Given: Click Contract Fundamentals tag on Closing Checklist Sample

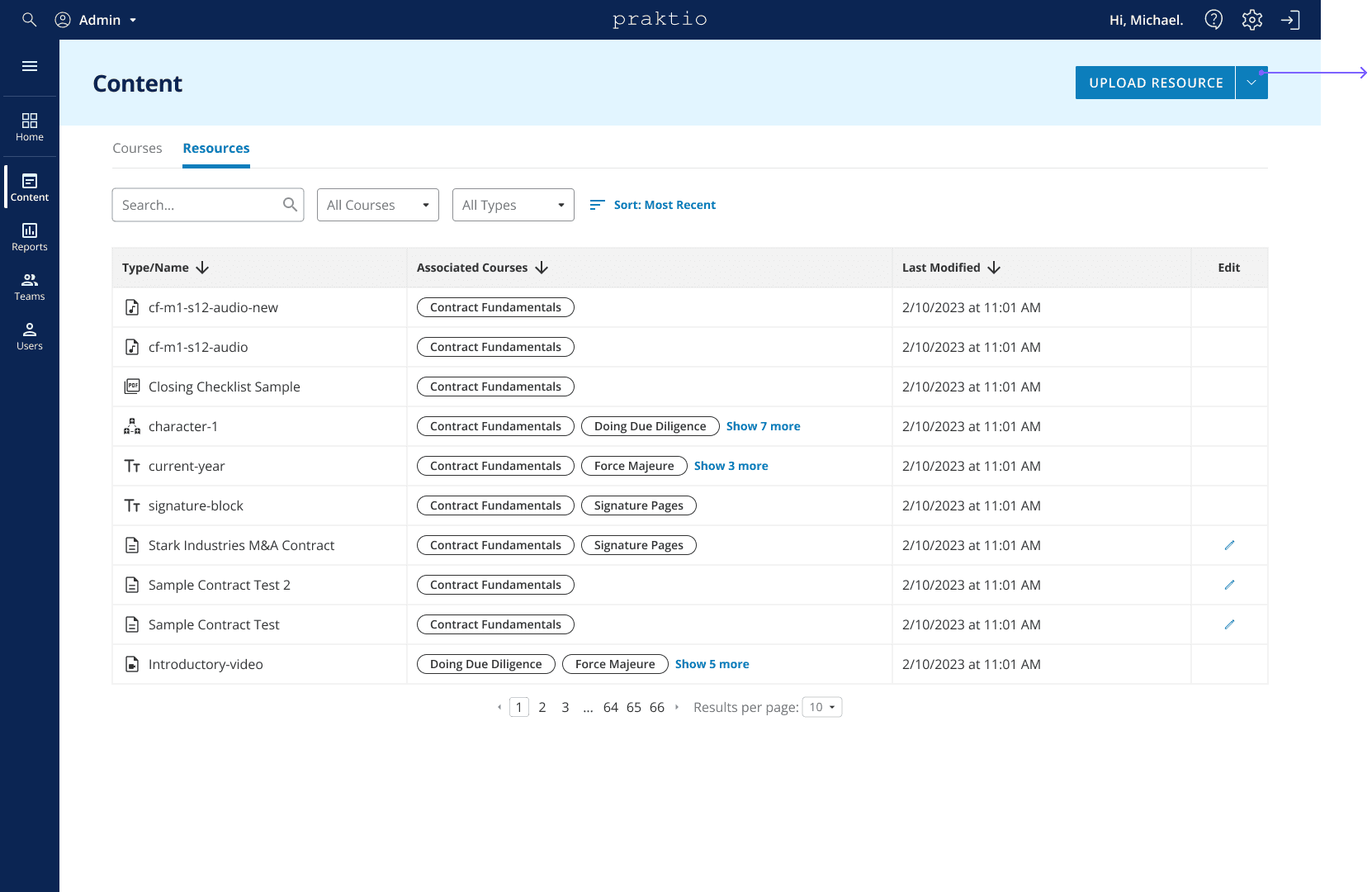Looking at the screenshot, I should (495, 387).
